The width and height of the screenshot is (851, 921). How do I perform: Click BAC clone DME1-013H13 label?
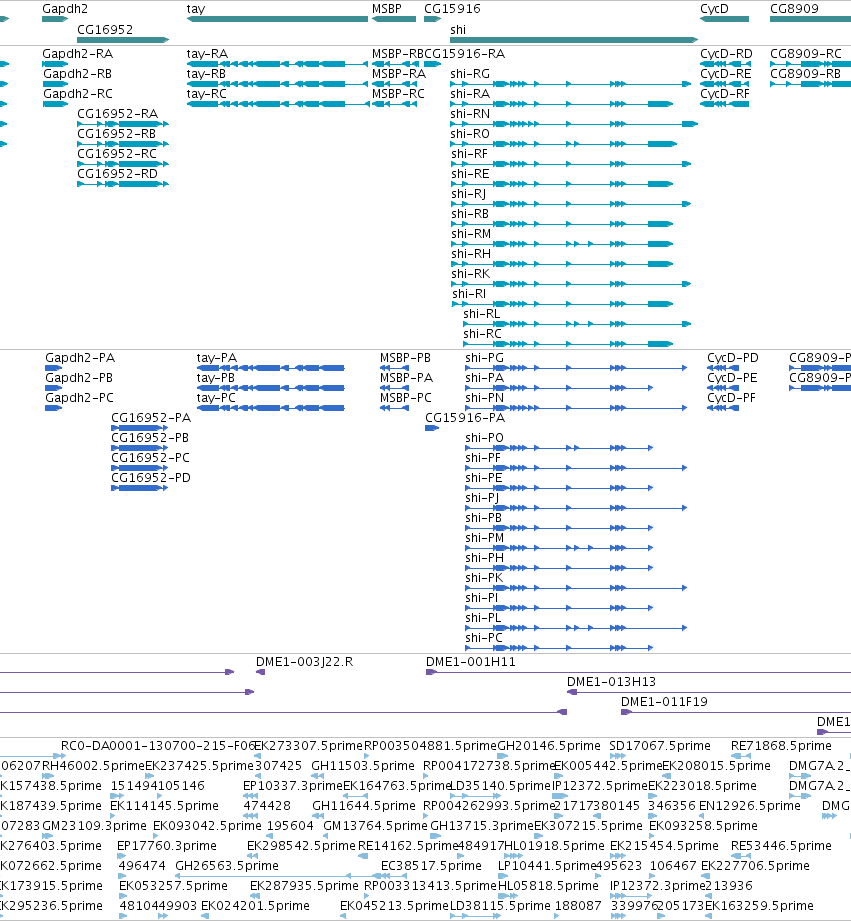611,682
